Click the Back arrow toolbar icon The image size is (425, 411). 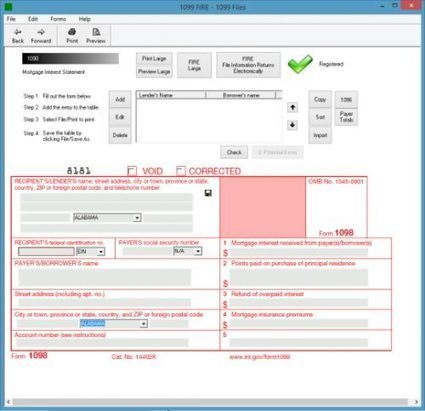tap(18, 32)
